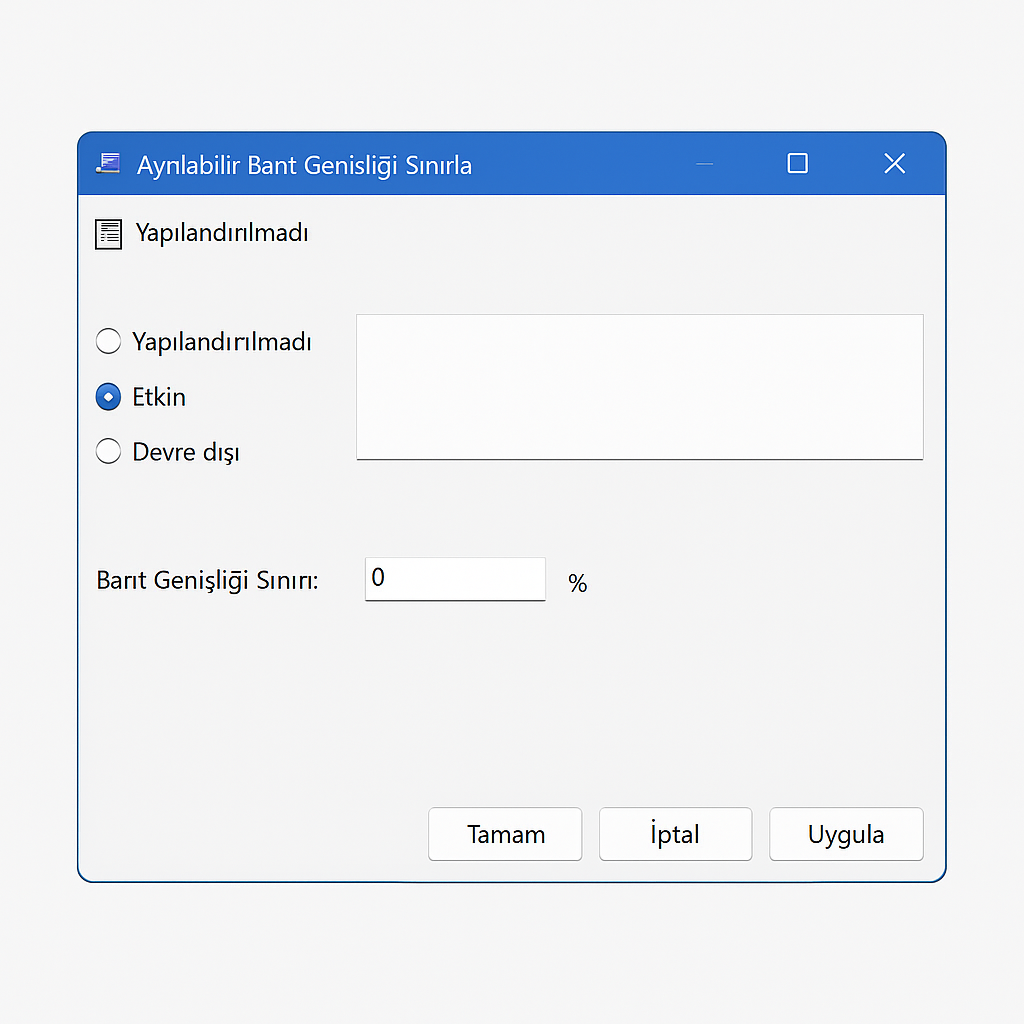Viewport: 1024px width, 1024px height.
Task: Focus the Bant Genişliği Sınırı value field
Action: 455,579
